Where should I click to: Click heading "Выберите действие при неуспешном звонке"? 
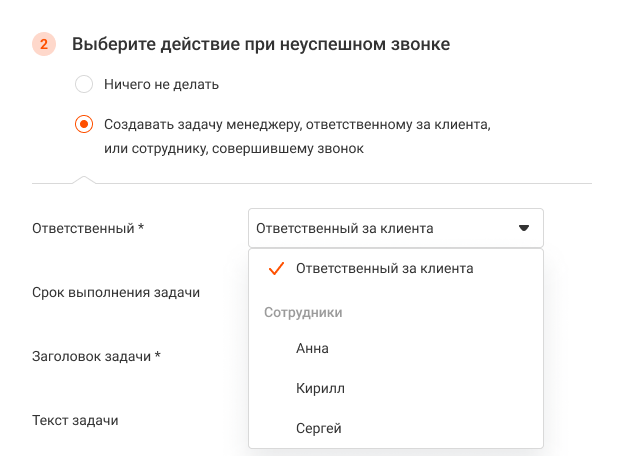(260, 44)
